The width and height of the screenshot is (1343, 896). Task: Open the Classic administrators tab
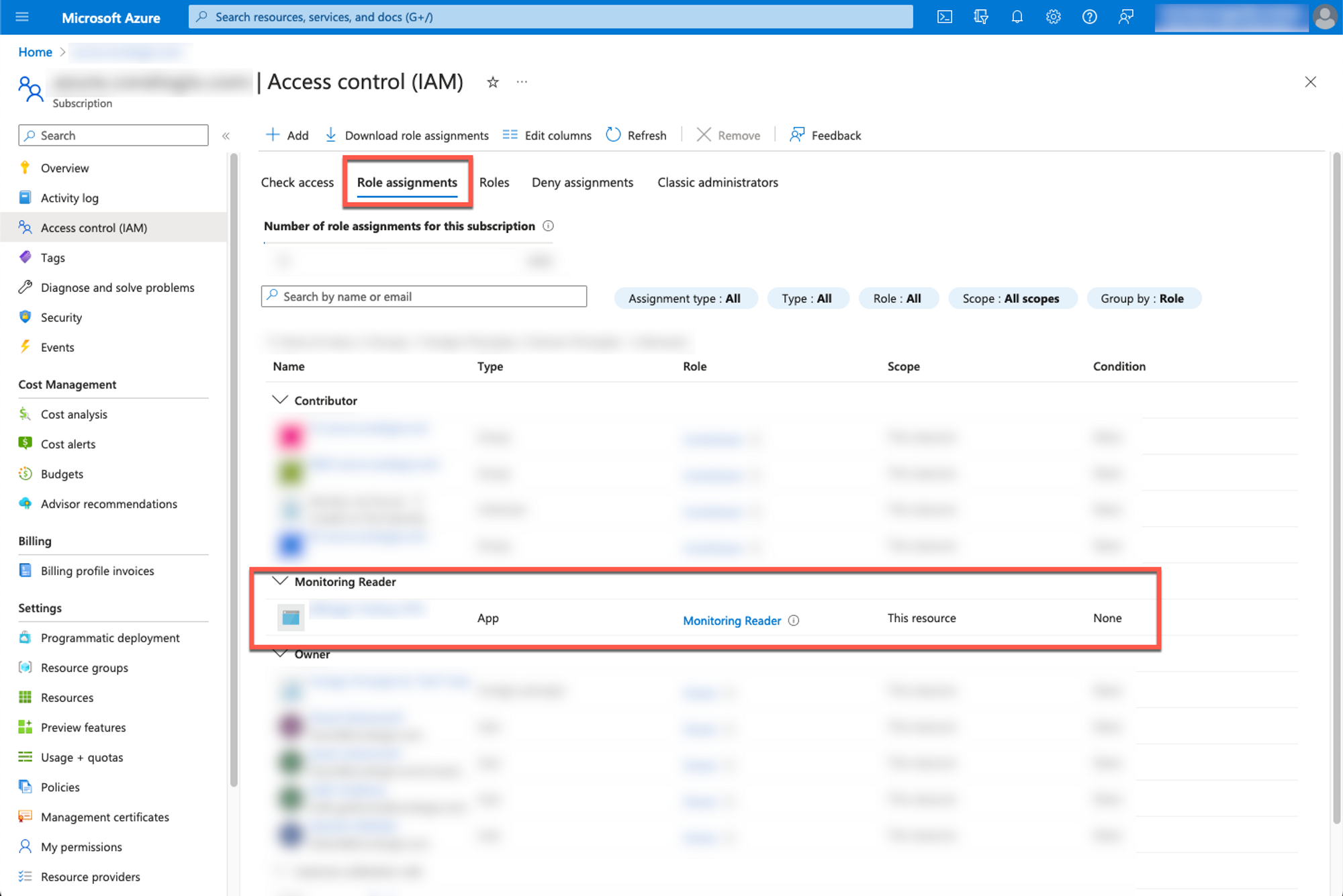(718, 183)
